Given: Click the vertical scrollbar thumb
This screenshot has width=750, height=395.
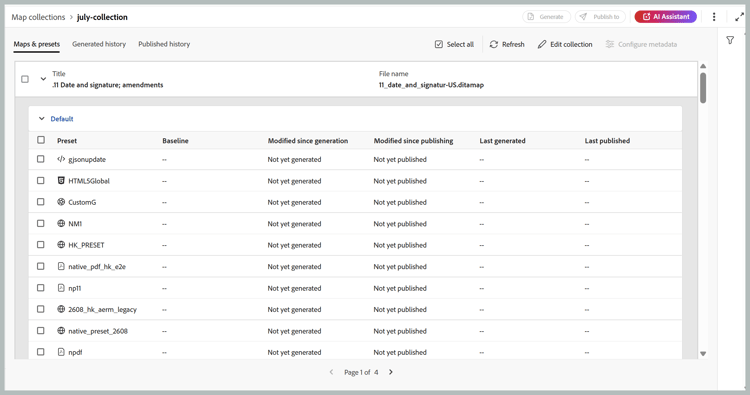Looking at the screenshot, I should tap(703, 88).
